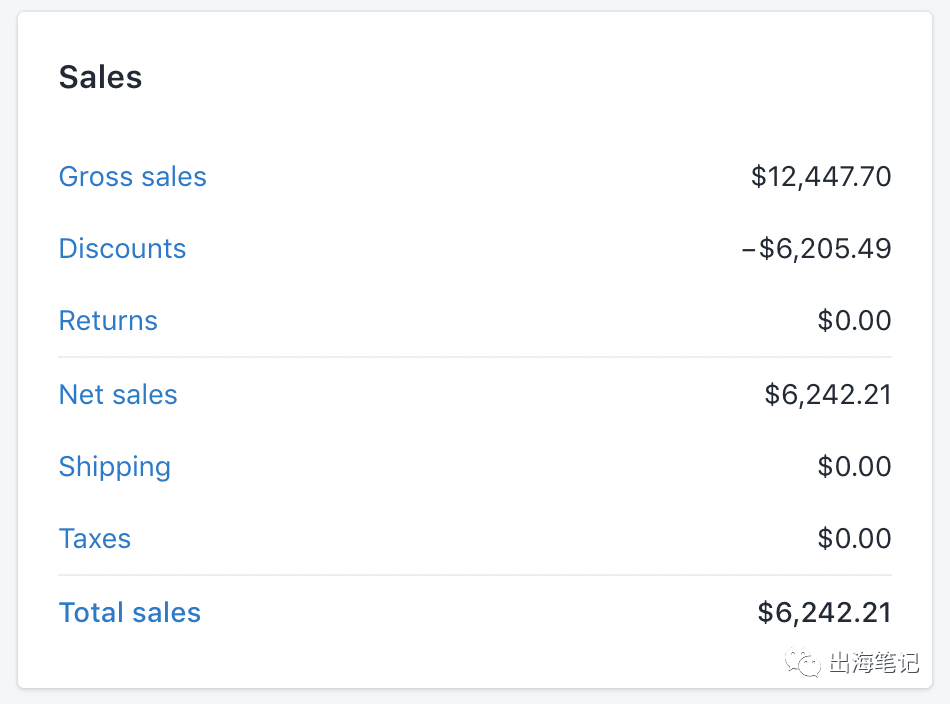This screenshot has width=950, height=704.
Task: Click the $0.00 value beside Shipping
Action: click(854, 467)
